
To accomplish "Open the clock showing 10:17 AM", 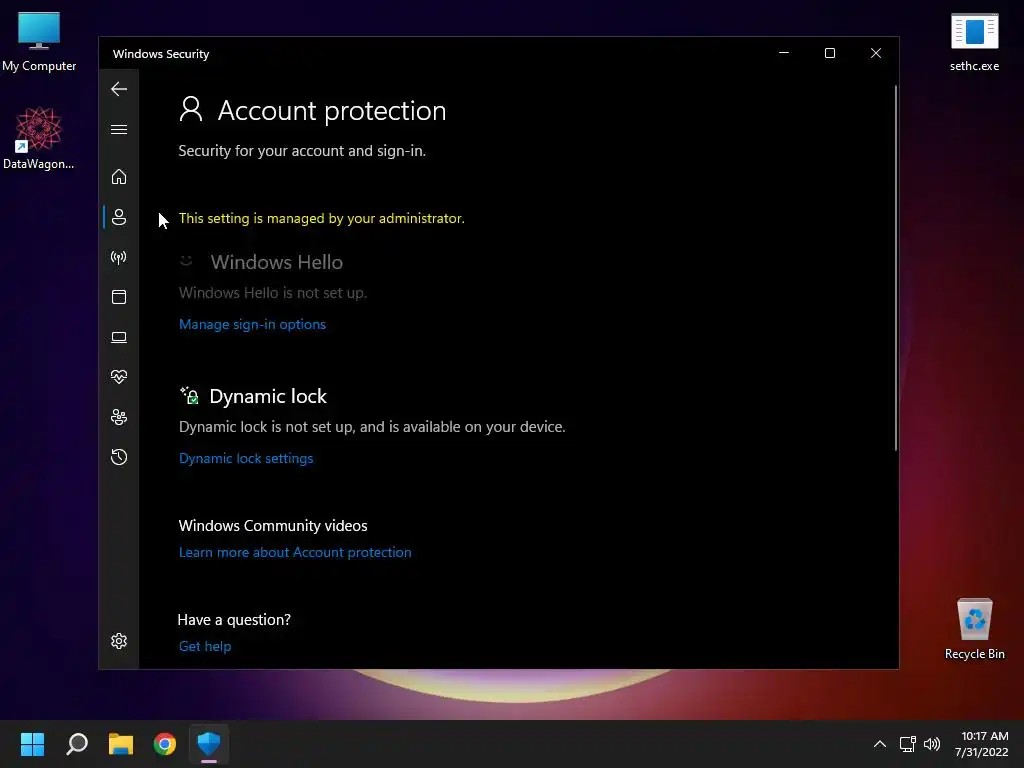I will (x=981, y=744).
